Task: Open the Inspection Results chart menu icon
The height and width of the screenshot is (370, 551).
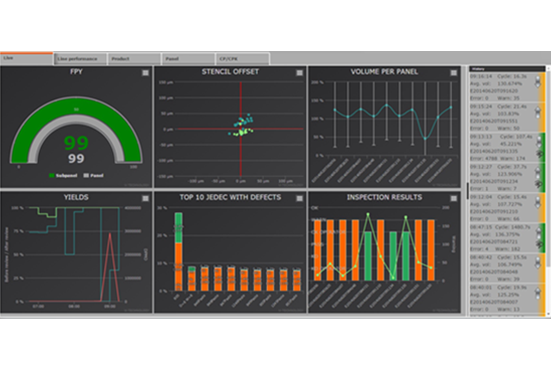Action: (454, 199)
